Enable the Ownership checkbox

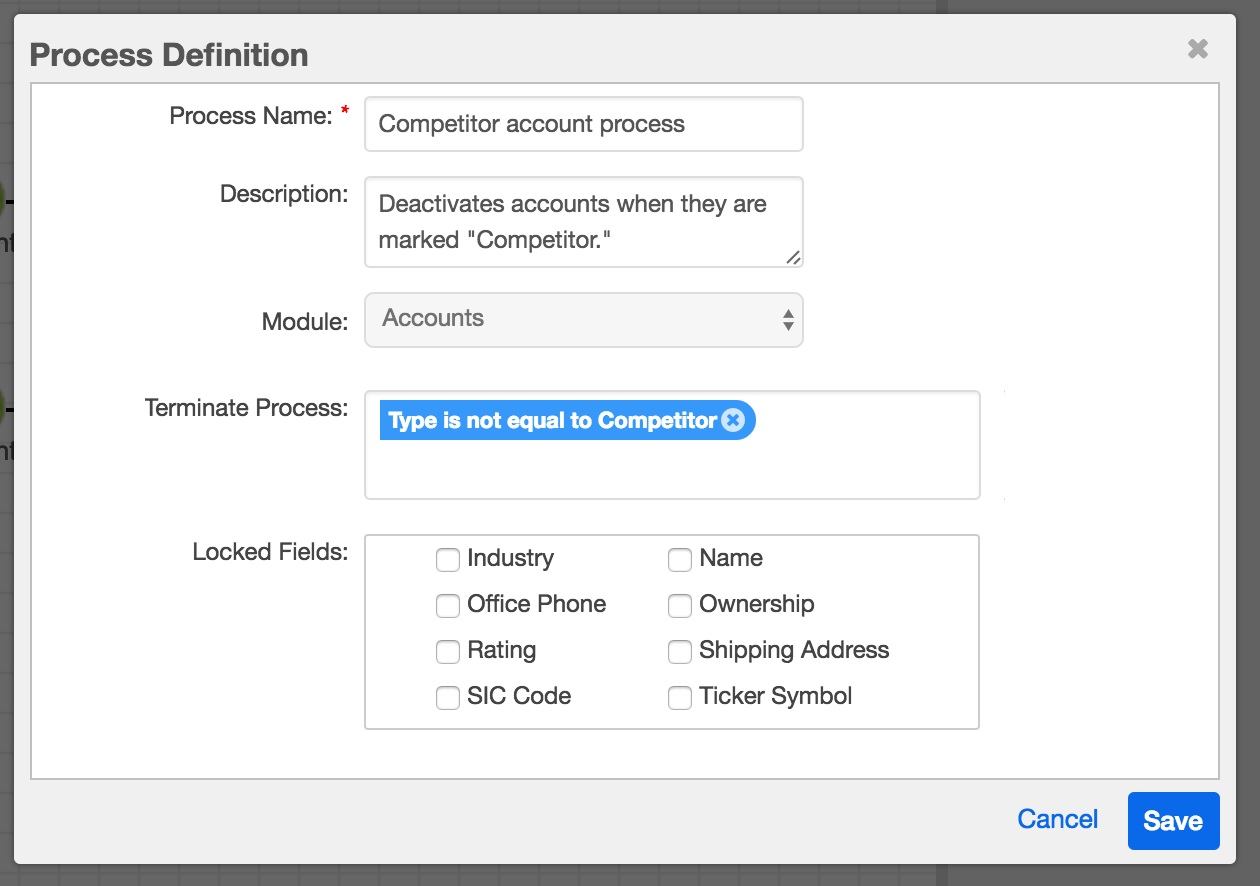(x=680, y=605)
